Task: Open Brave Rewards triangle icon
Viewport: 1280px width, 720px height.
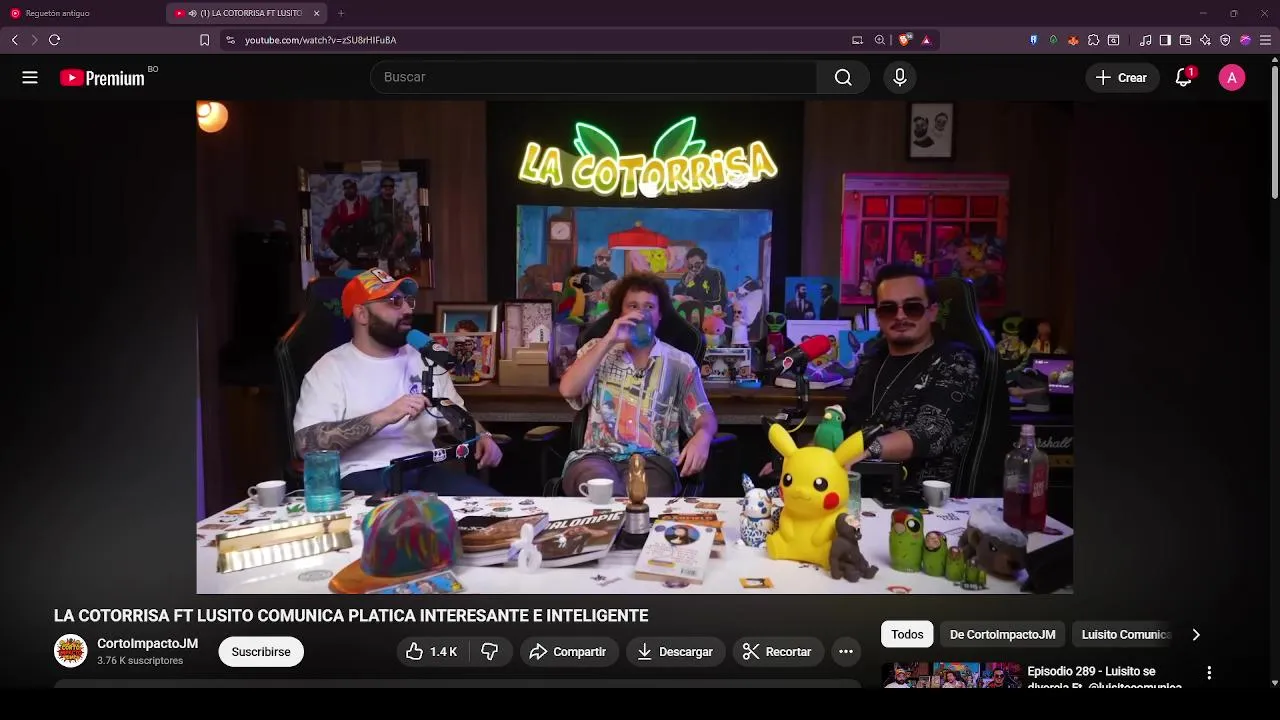Action: 926,40
